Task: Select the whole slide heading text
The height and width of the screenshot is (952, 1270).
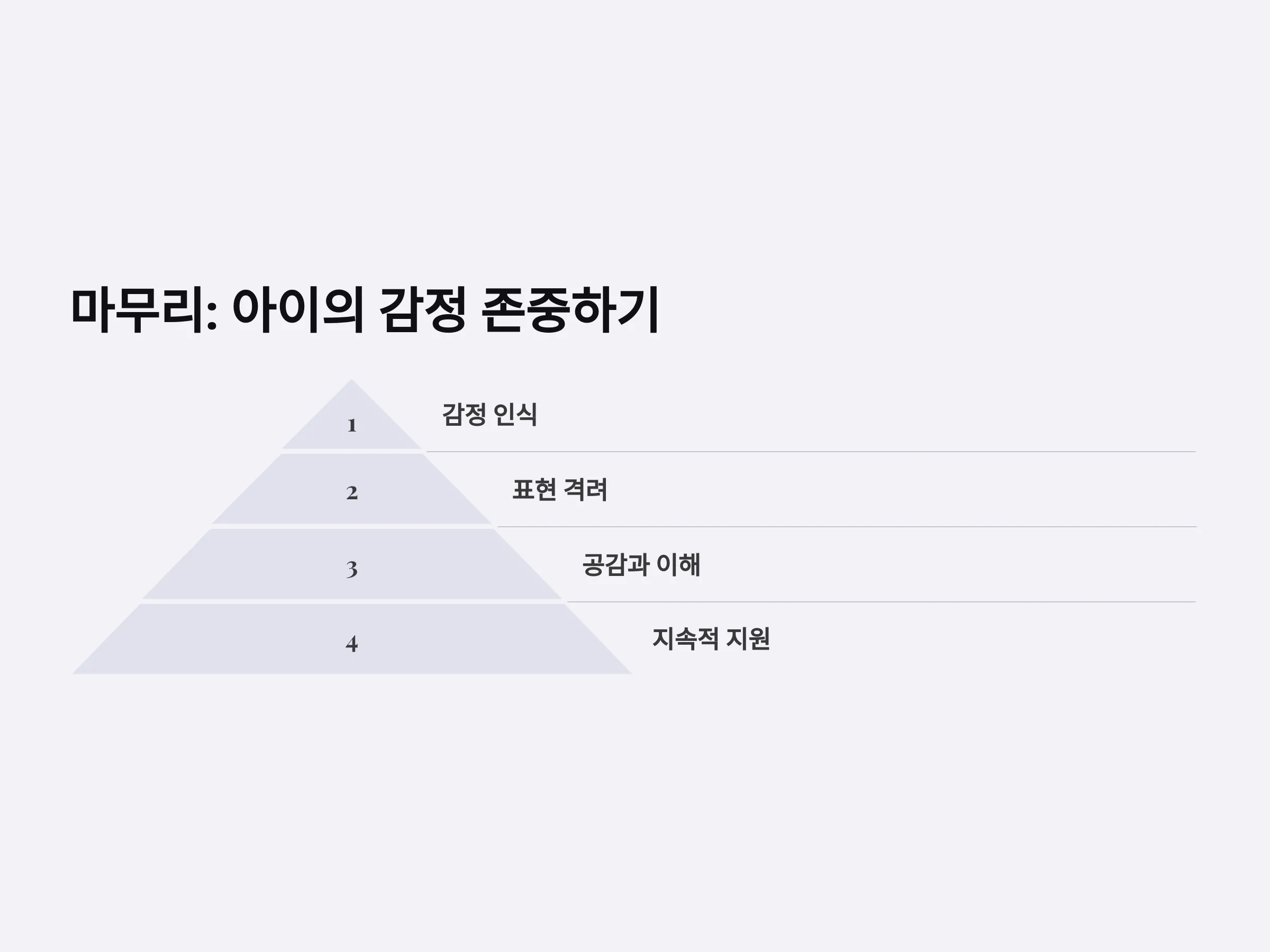Action: 366,310
